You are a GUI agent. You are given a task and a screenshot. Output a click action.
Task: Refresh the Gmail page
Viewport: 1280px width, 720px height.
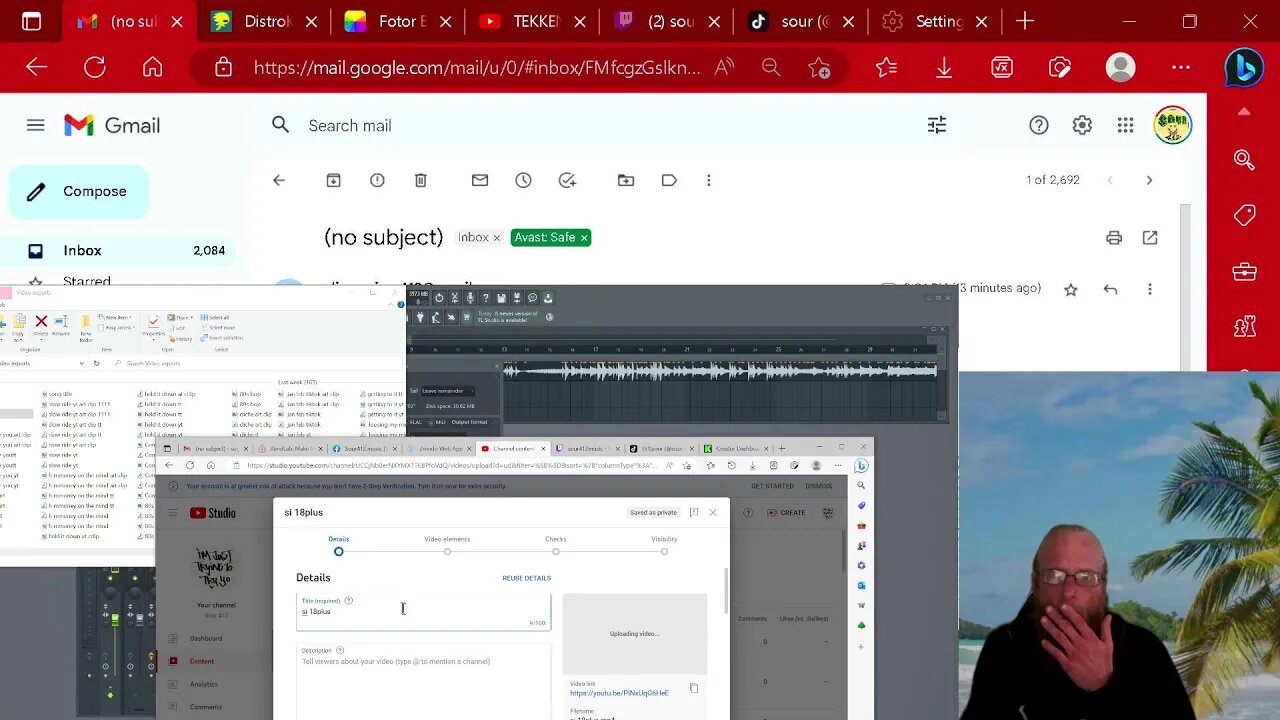[x=95, y=67]
